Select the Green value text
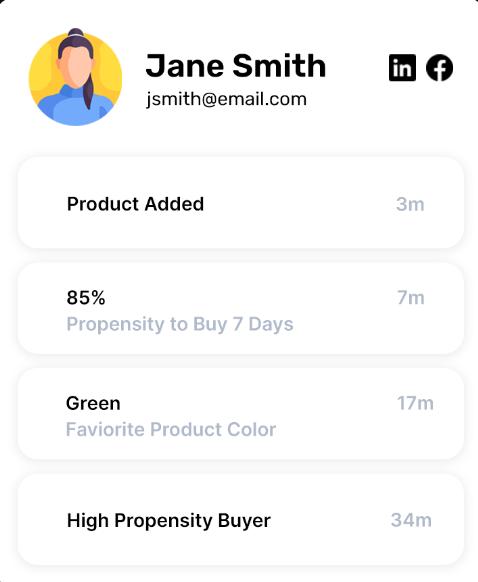 pos(93,403)
